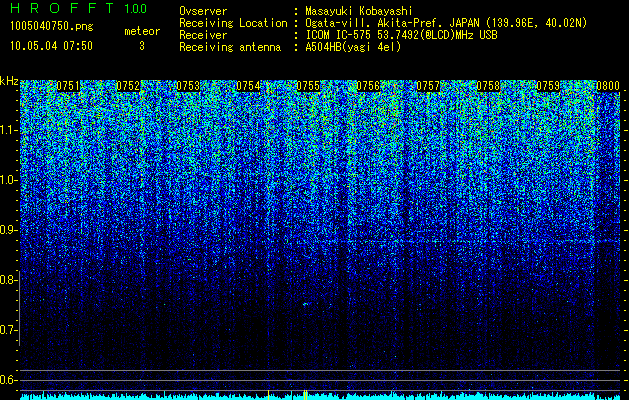The width and height of the screenshot is (629, 400).
Task: Click the HROFFT 1.00 title text
Action: click(78, 8)
